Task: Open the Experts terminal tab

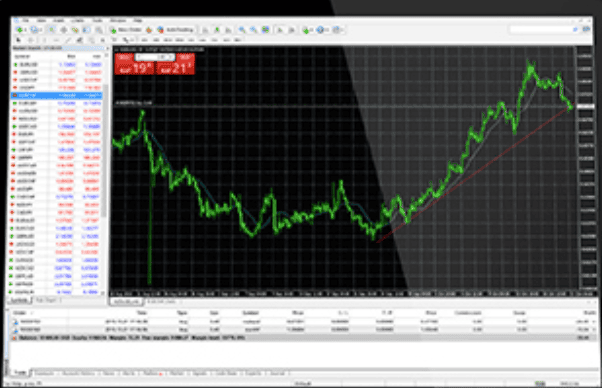Action: click(x=253, y=373)
